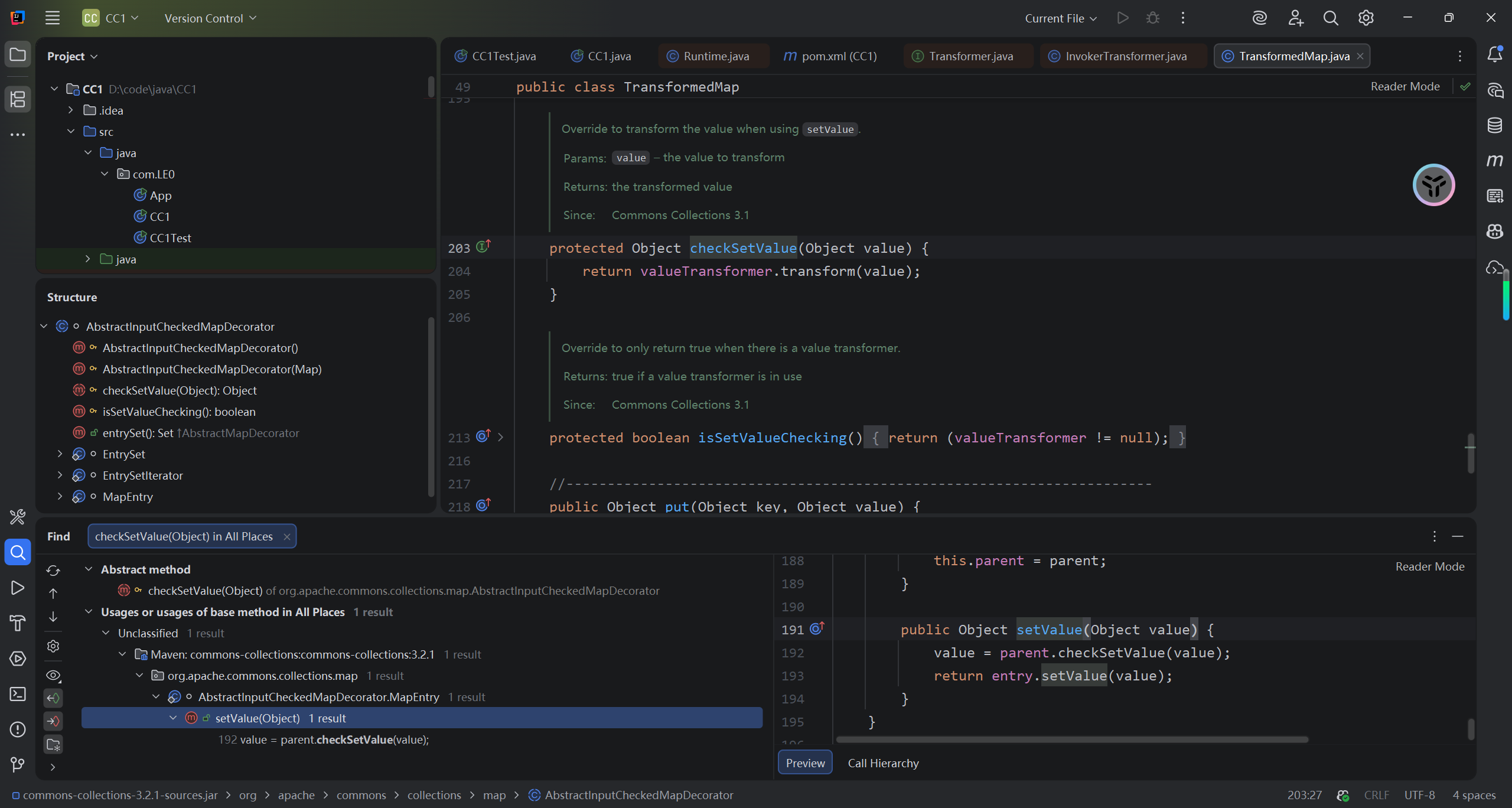The height and width of the screenshot is (808, 1512).
Task: Open the Find tool window icon
Action: 18,552
